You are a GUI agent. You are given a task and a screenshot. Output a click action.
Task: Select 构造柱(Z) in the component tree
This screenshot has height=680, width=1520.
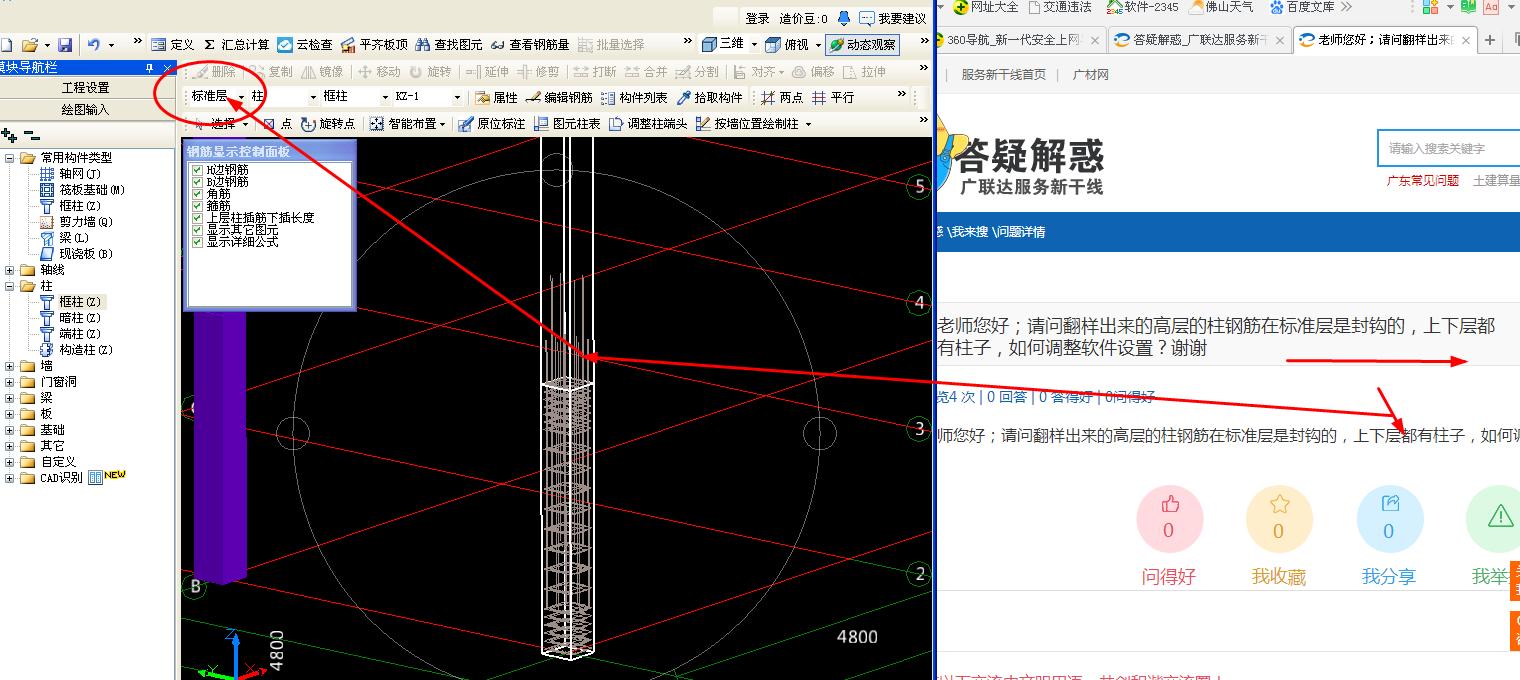85,350
